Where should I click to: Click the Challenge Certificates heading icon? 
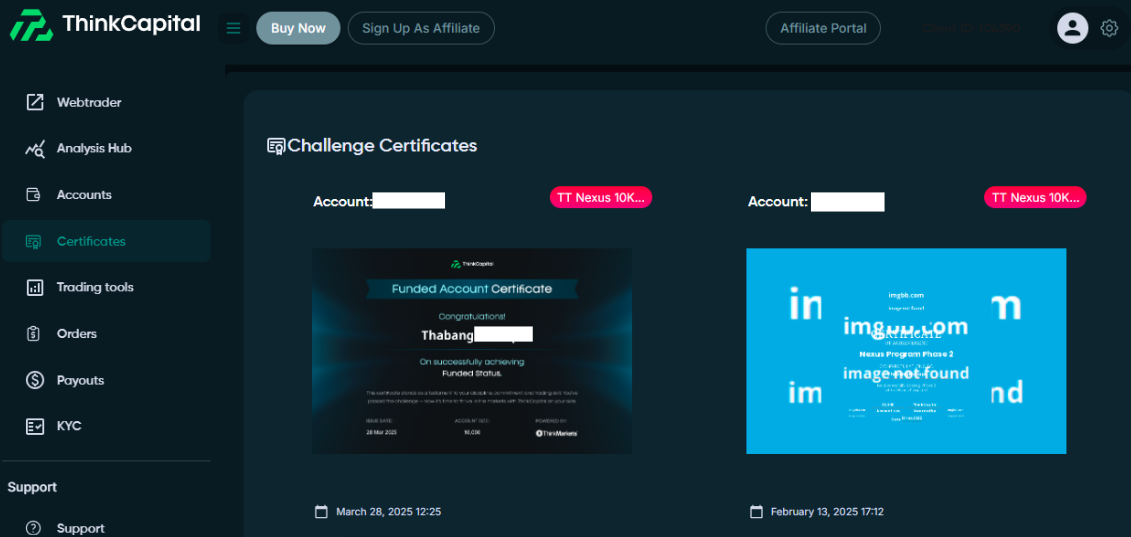[276, 147]
